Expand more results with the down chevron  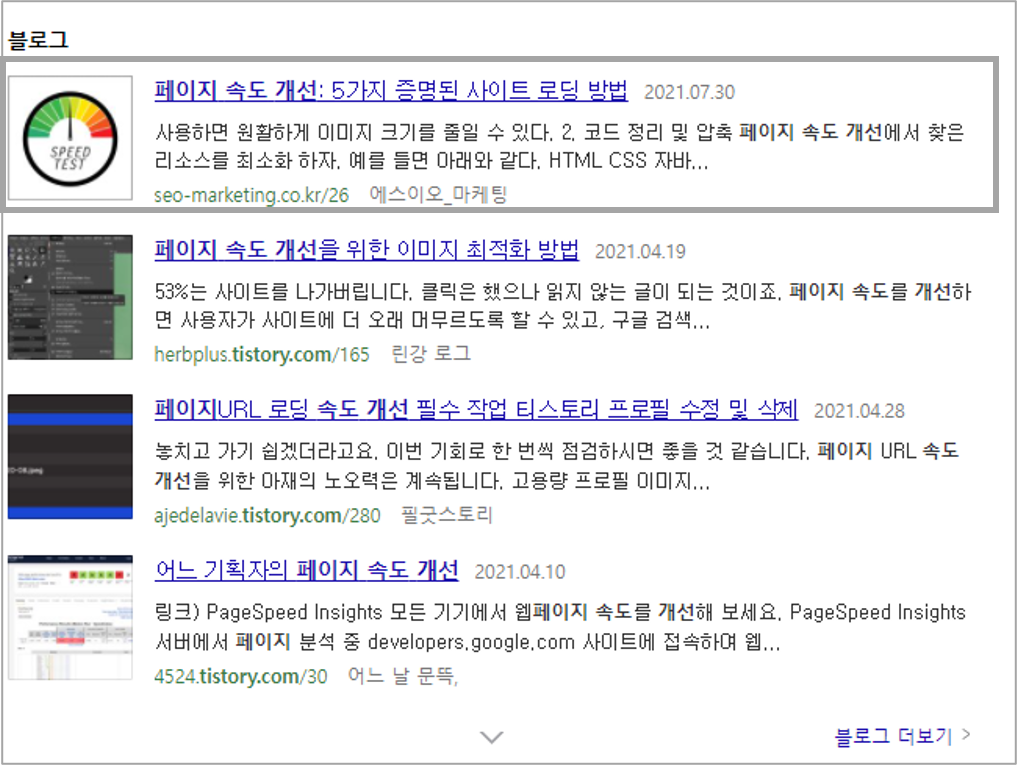point(491,736)
